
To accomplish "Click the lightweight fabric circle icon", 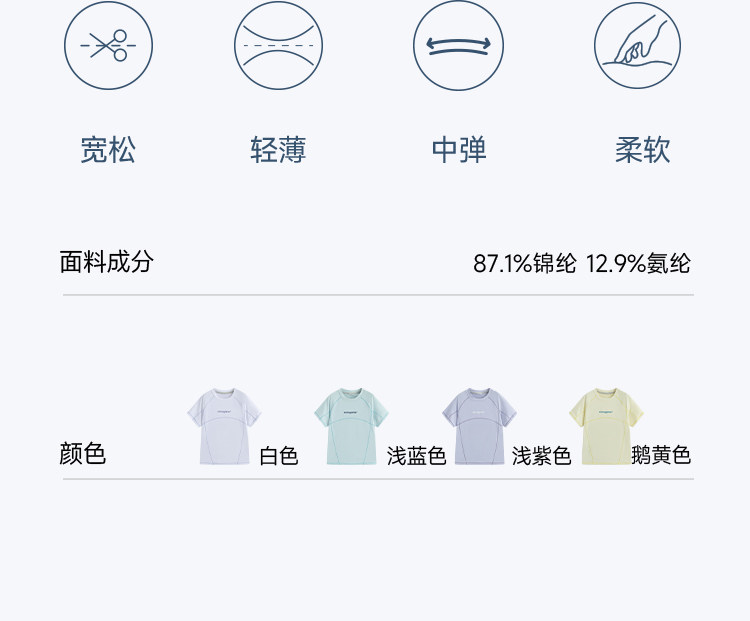I will (279, 45).
